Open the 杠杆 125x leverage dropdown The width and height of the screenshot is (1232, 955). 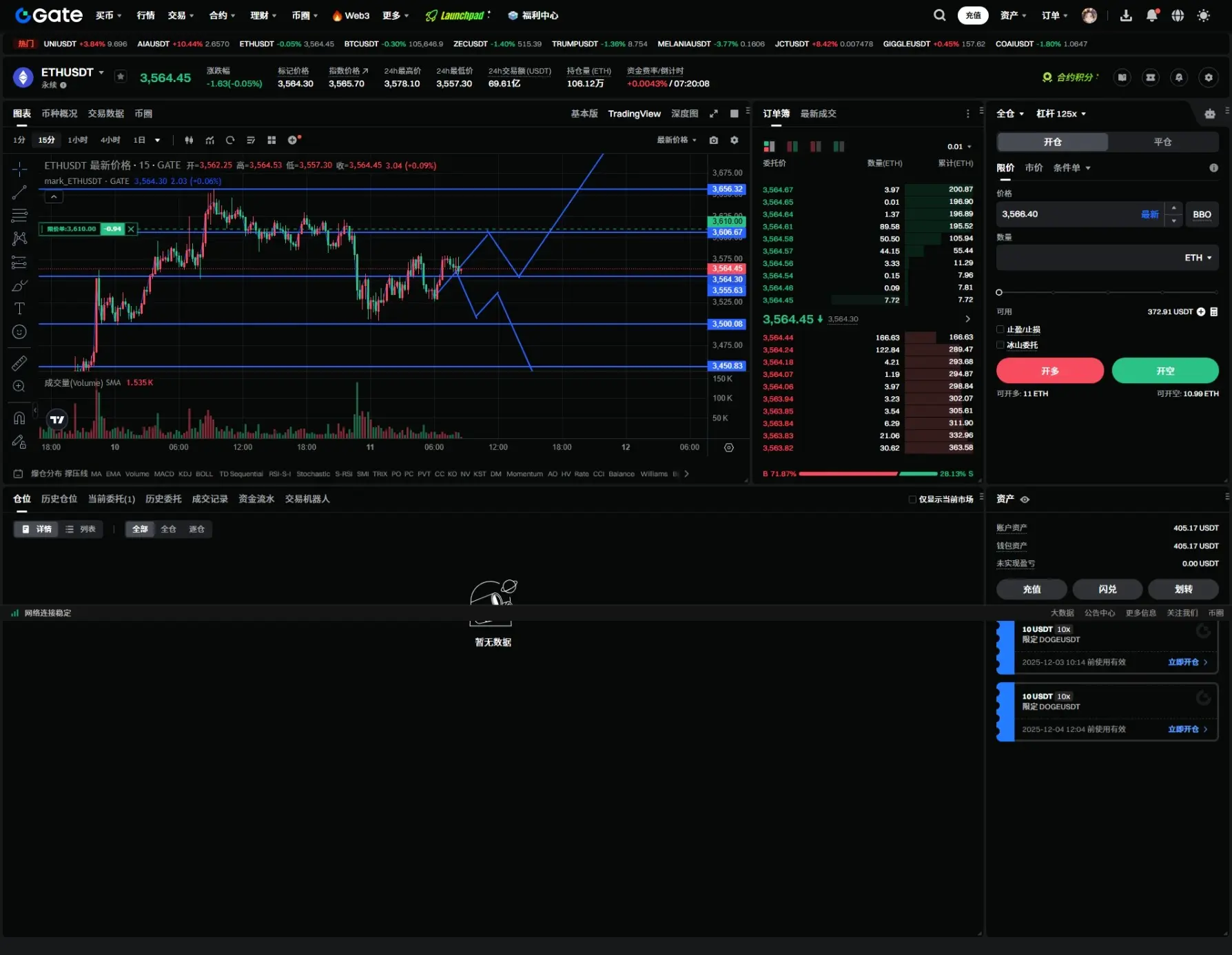[x=1061, y=114]
